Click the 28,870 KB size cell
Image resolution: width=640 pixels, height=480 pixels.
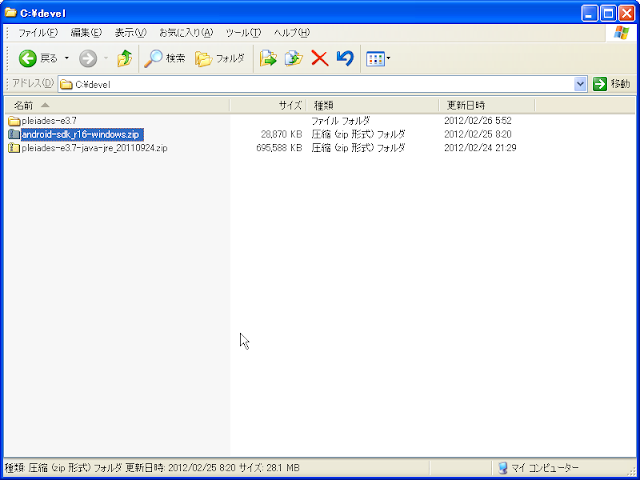[282, 134]
